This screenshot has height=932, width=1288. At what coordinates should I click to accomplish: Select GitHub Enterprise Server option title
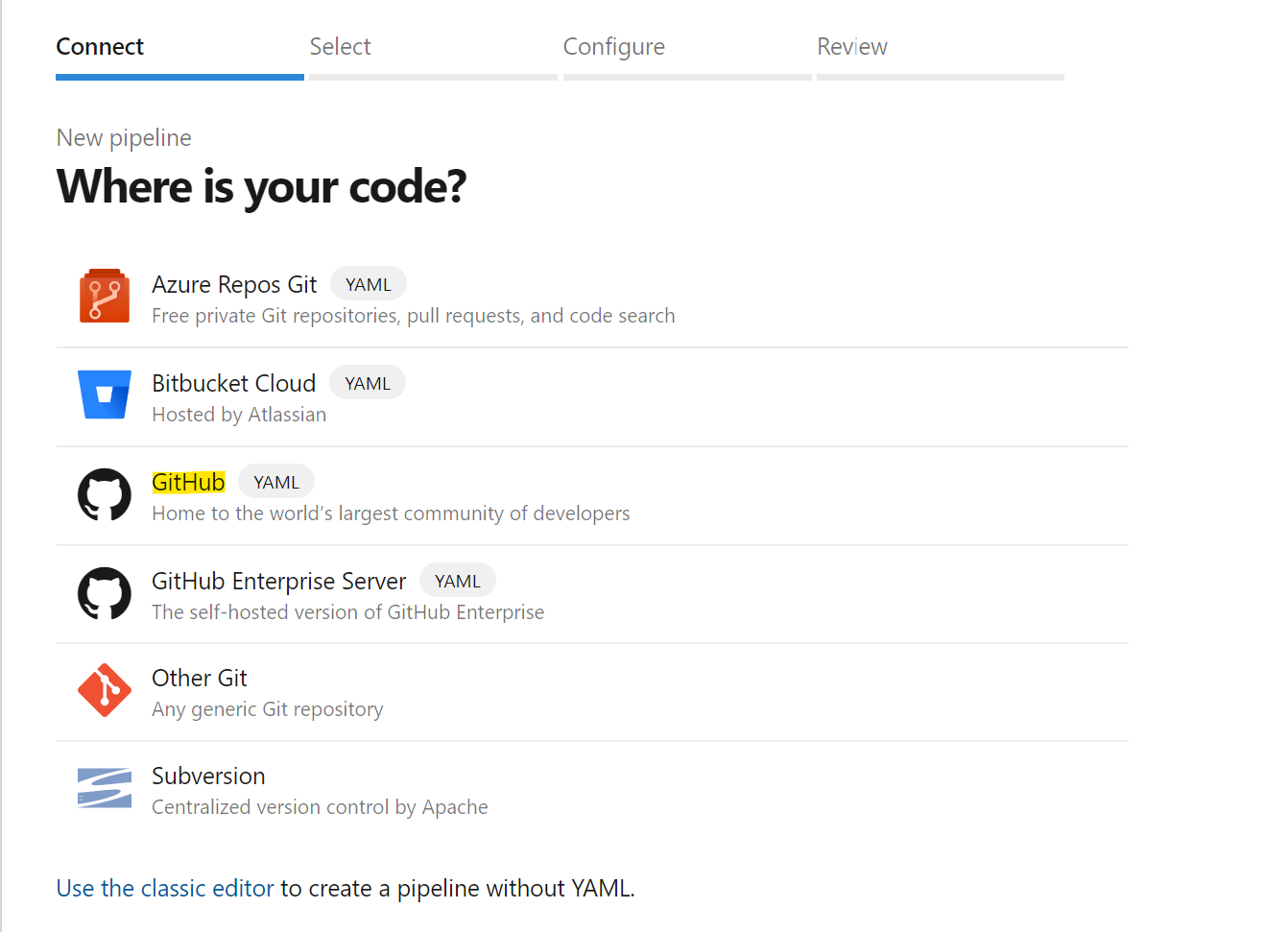278,582
